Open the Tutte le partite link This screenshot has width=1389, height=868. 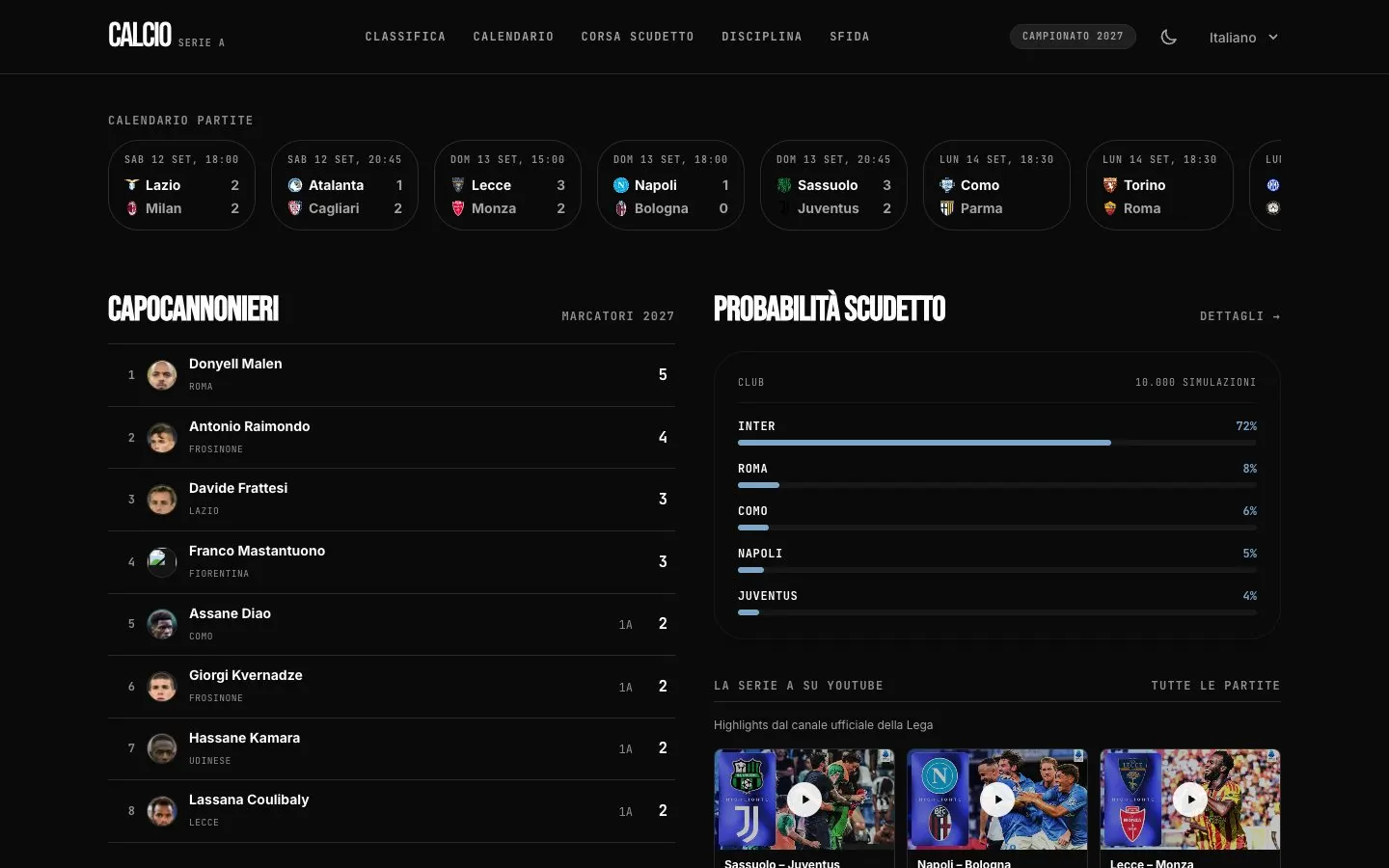click(1215, 686)
